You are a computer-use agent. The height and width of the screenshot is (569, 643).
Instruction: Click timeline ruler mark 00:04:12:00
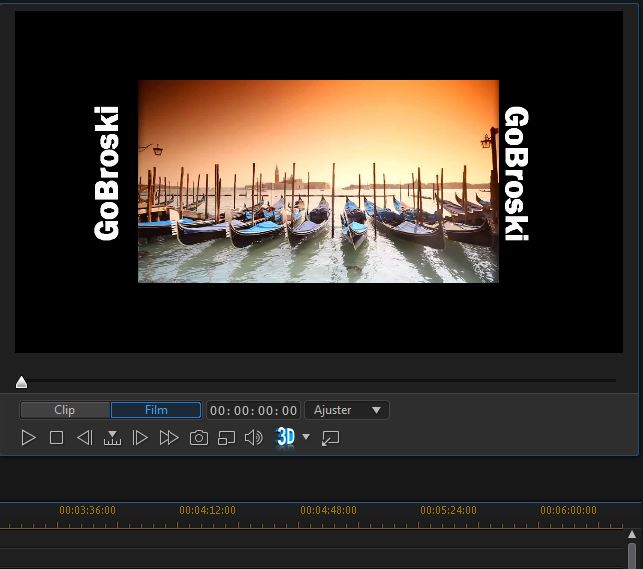tap(207, 510)
